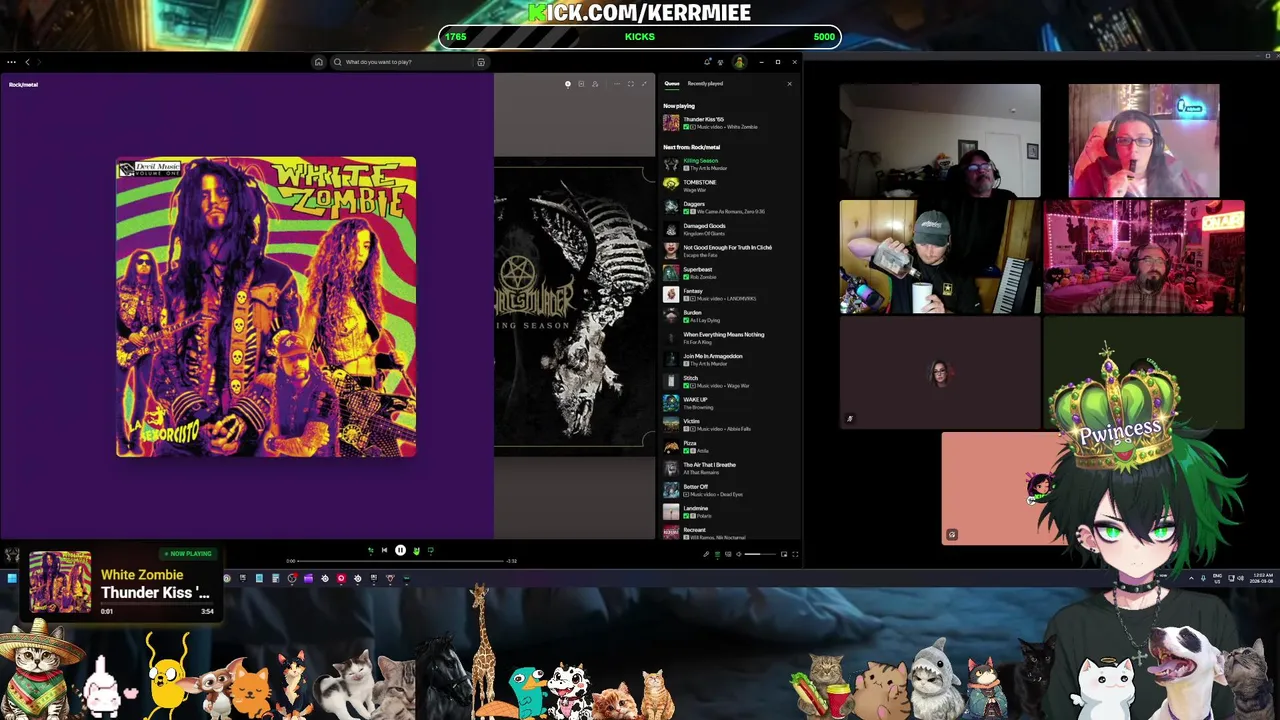Click the search magnifier icon in Spotify
Image resolution: width=1280 pixels, height=720 pixels.
[x=337, y=62]
